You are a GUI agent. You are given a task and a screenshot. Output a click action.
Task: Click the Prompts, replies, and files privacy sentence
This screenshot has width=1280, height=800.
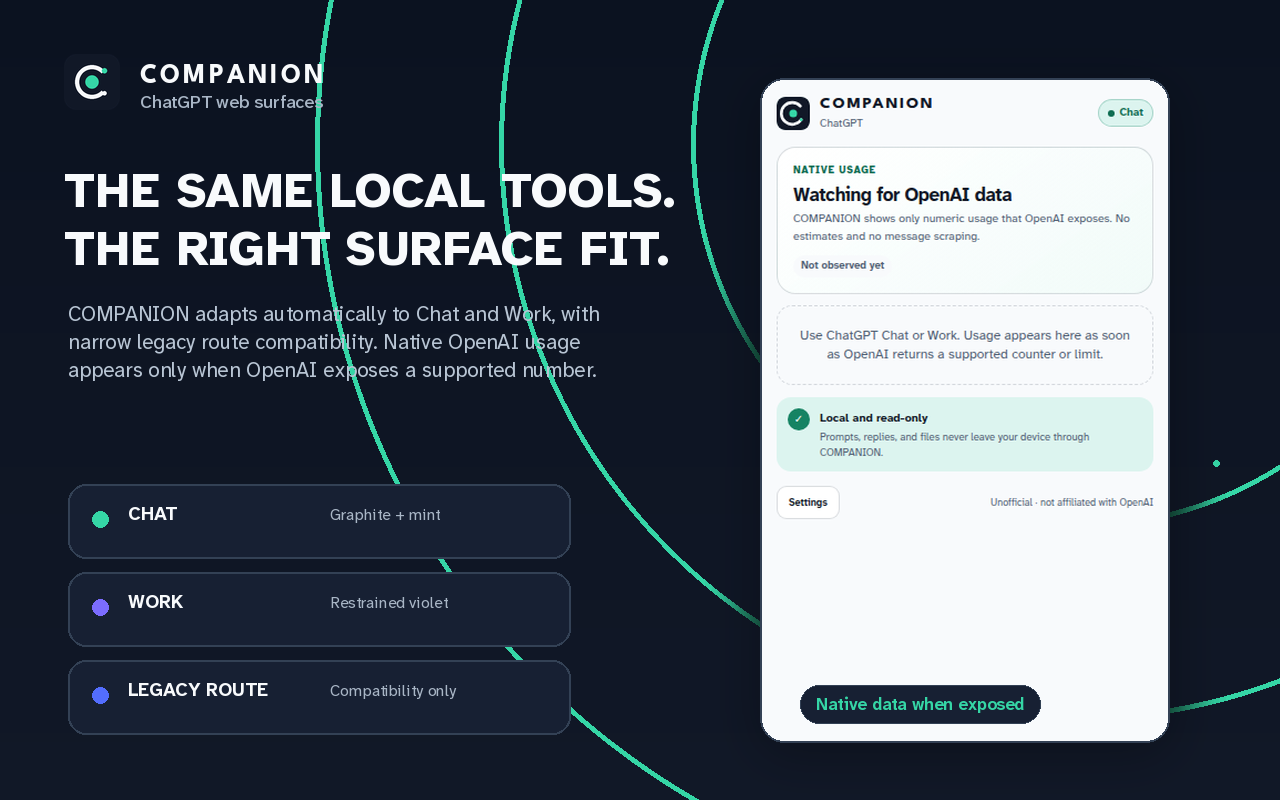tap(954, 444)
